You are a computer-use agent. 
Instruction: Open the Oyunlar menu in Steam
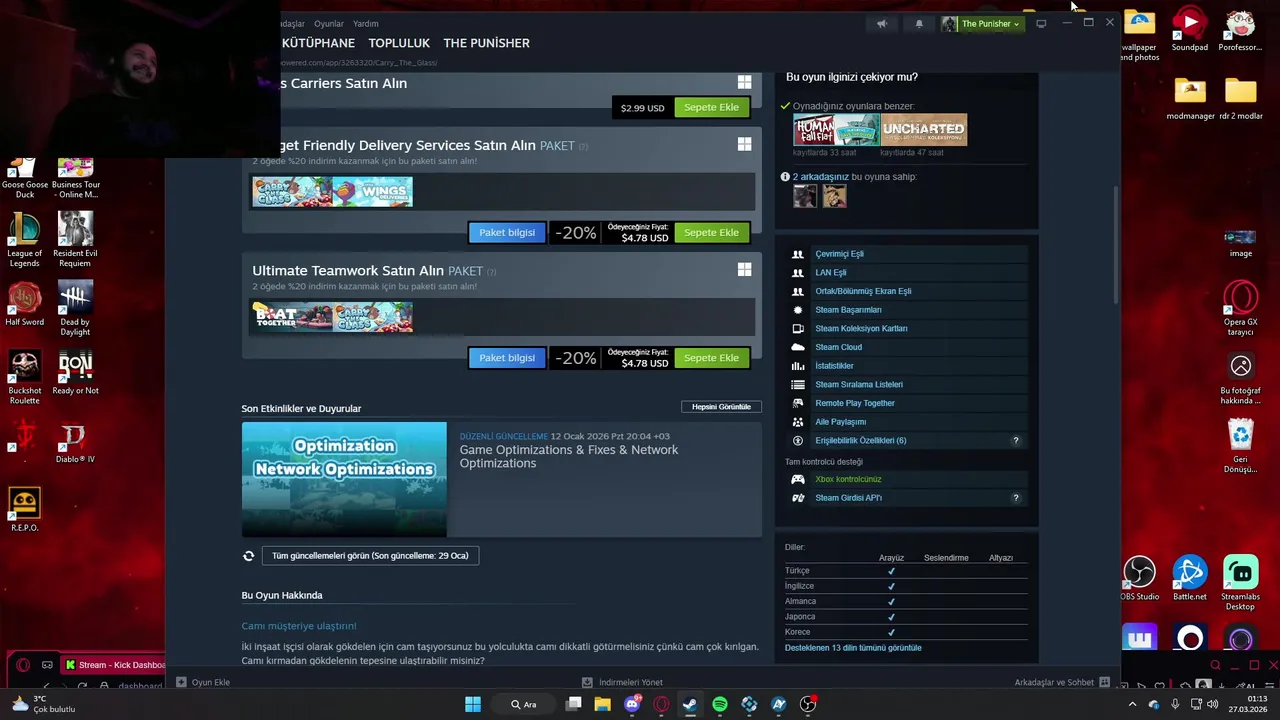click(x=329, y=24)
